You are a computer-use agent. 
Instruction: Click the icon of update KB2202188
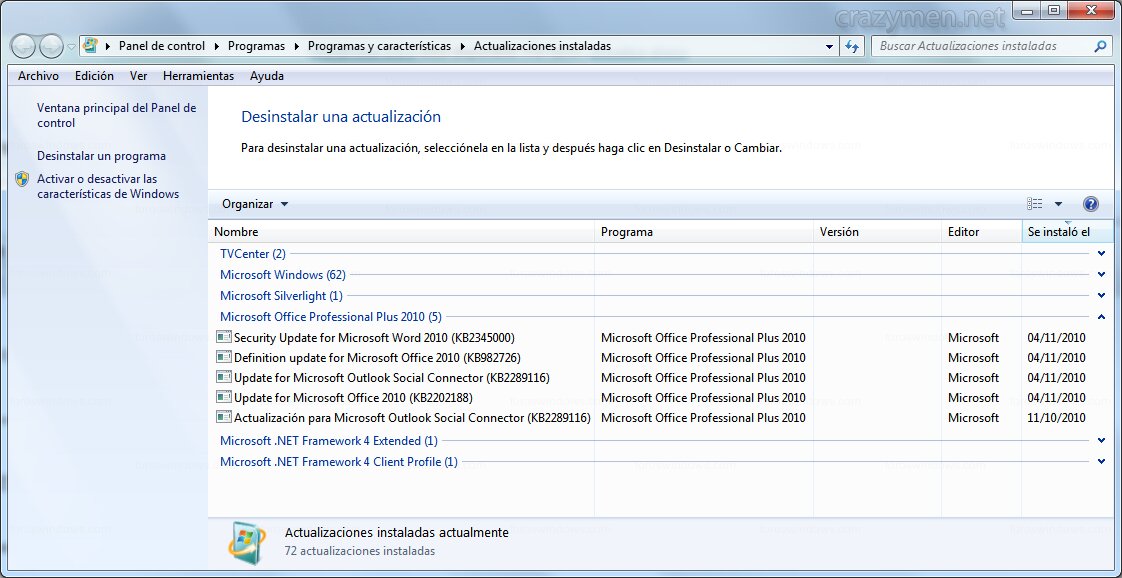pyautogui.click(x=224, y=397)
